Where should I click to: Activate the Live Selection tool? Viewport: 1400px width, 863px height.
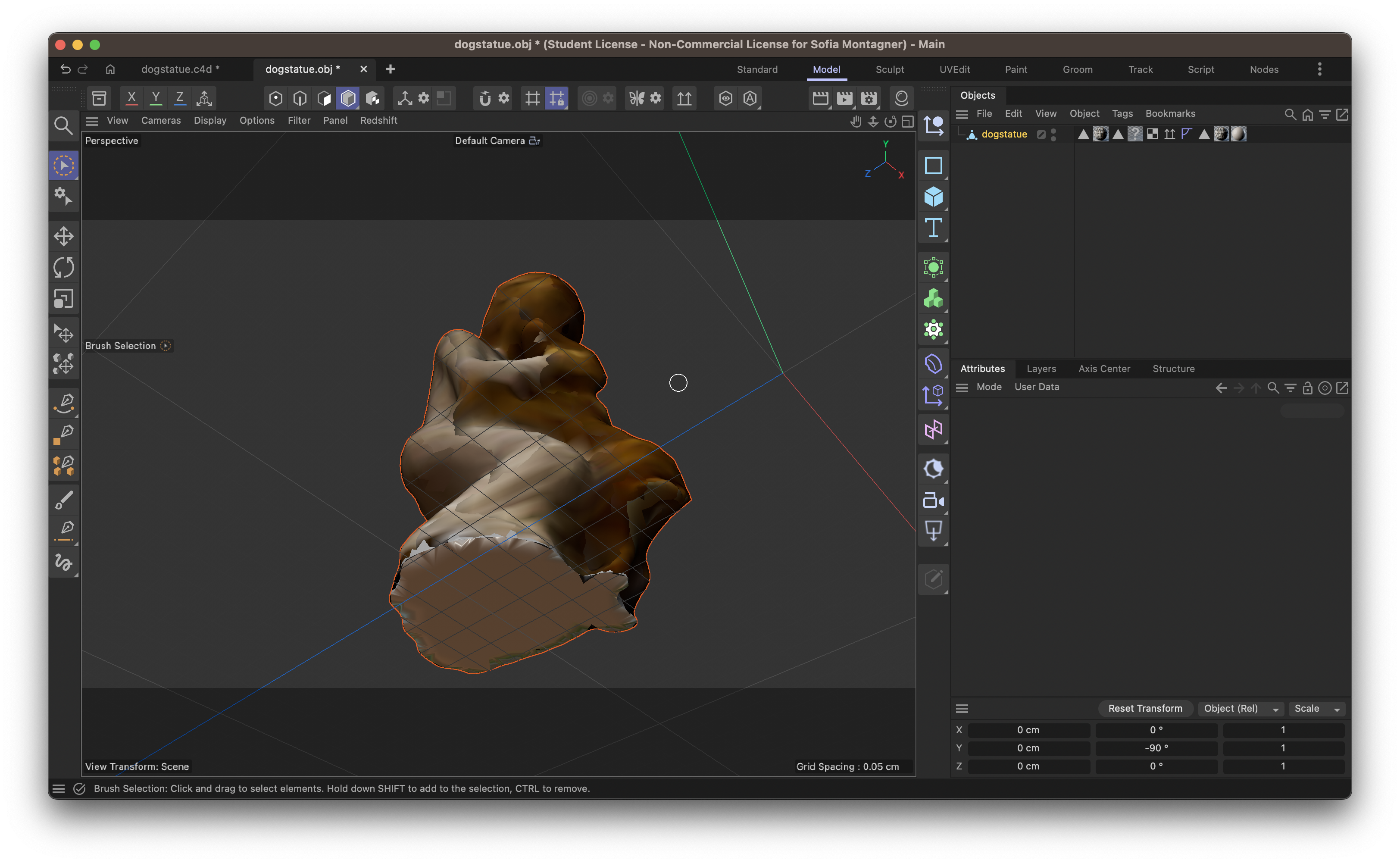coord(63,165)
